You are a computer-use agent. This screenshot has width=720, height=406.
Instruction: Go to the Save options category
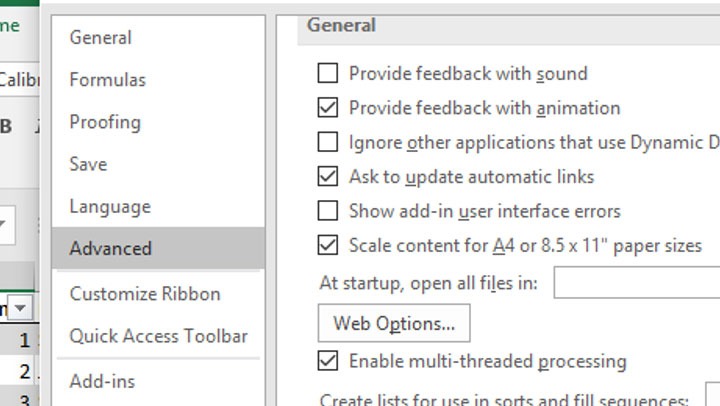click(x=88, y=164)
